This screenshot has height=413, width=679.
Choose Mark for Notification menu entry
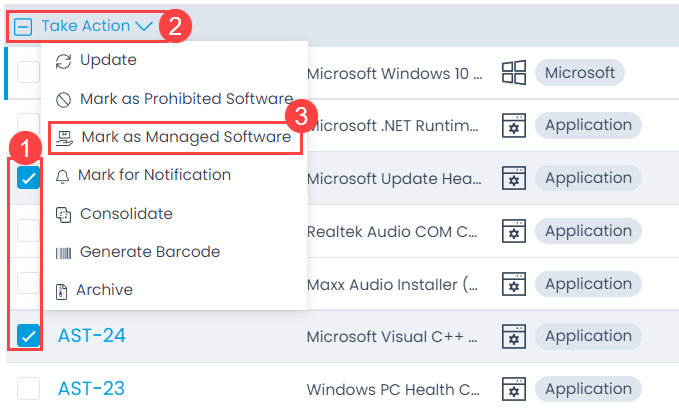[154, 175]
